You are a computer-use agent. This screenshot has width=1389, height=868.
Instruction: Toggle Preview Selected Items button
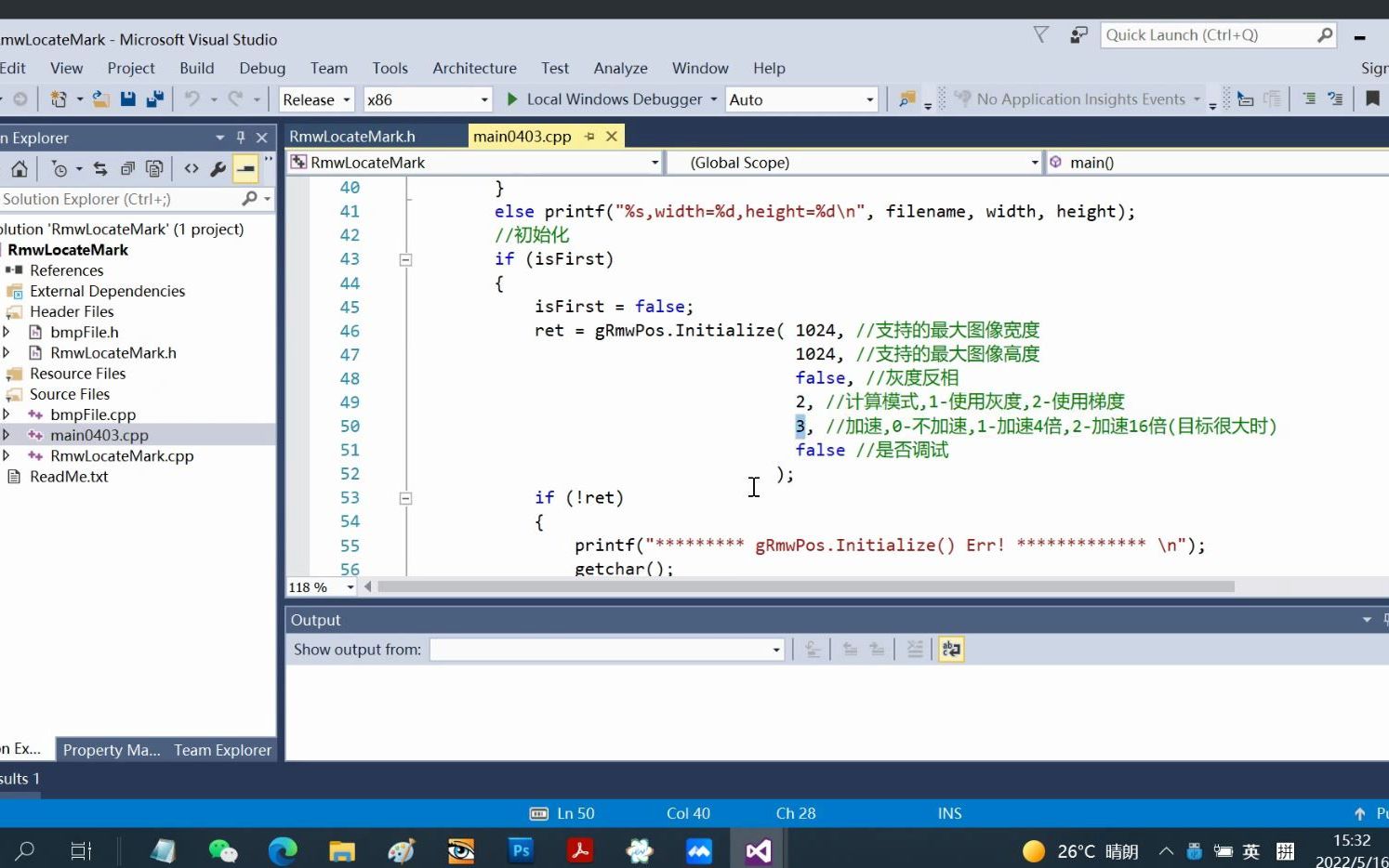245,168
